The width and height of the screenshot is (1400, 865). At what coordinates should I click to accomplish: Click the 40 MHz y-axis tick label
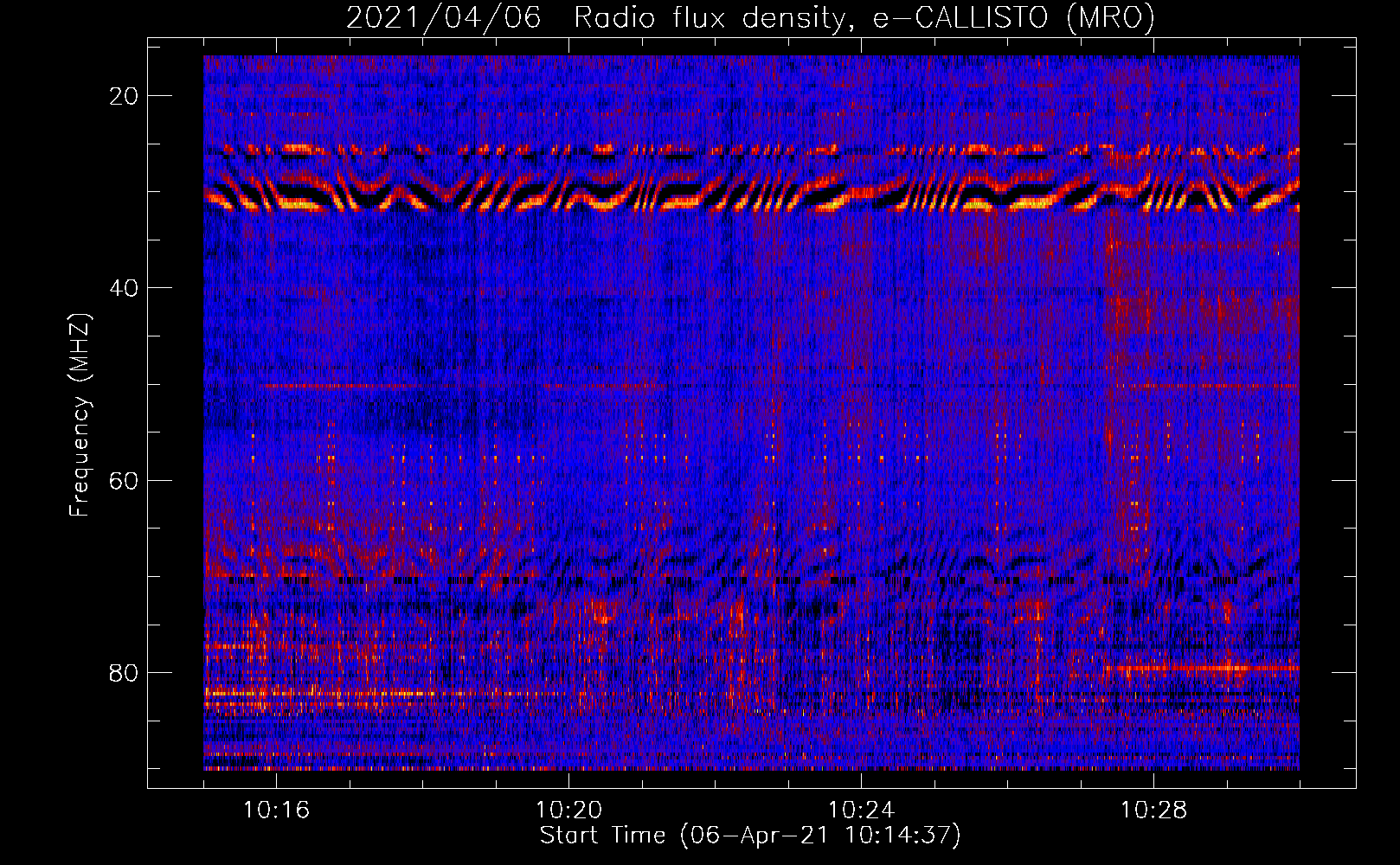click(x=125, y=288)
